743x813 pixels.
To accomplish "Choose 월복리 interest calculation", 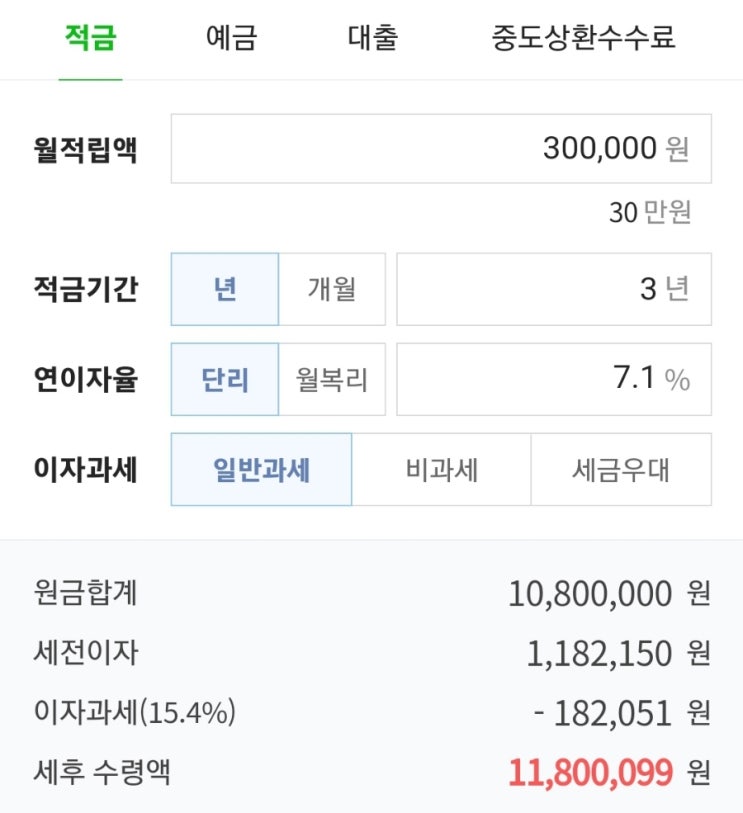I will pos(332,379).
